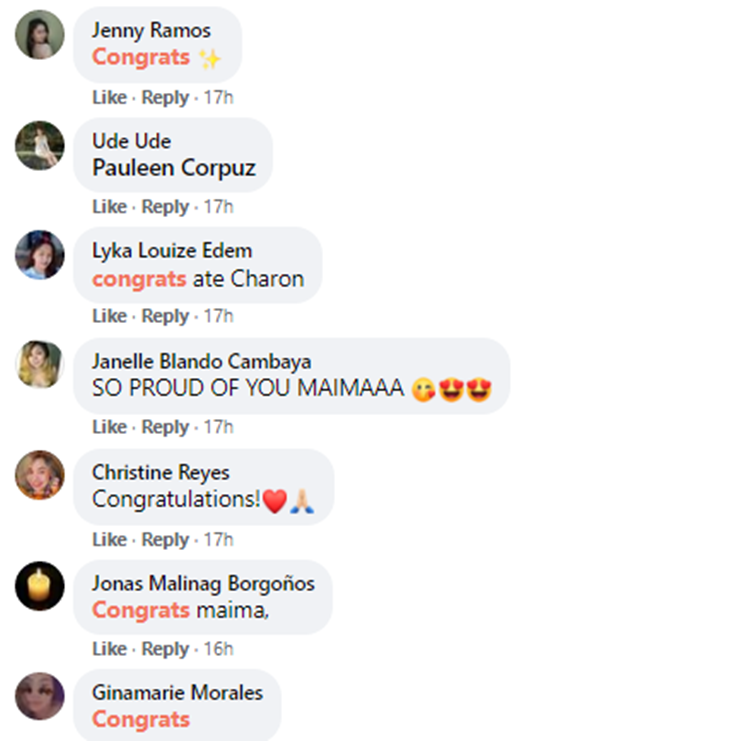Image resolution: width=750 pixels, height=741 pixels.
Task: Open the Christine Reyes name link
Action: click(161, 472)
